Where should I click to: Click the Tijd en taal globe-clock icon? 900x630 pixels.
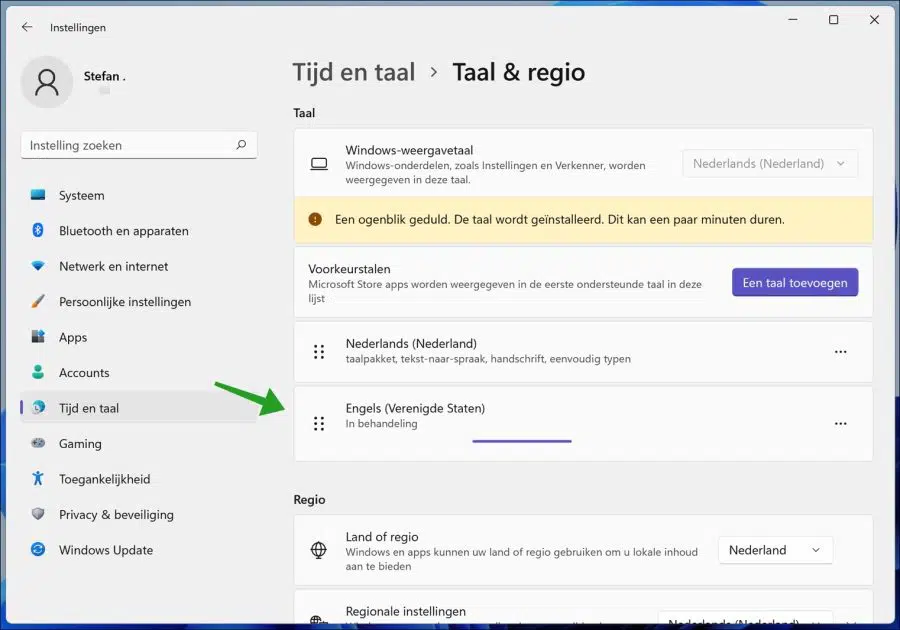click(38, 407)
